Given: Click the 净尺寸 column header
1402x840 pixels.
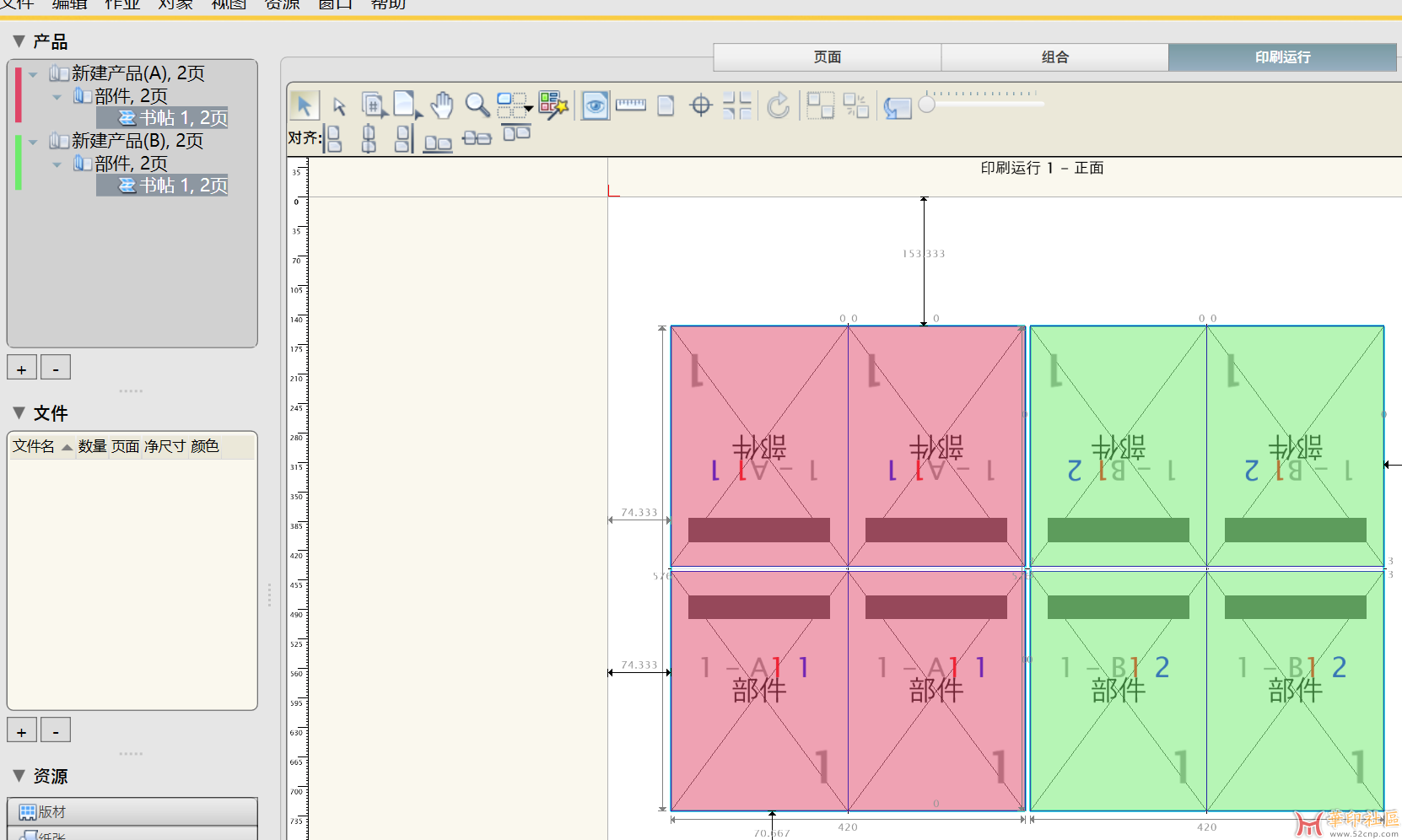Looking at the screenshot, I should [164, 446].
